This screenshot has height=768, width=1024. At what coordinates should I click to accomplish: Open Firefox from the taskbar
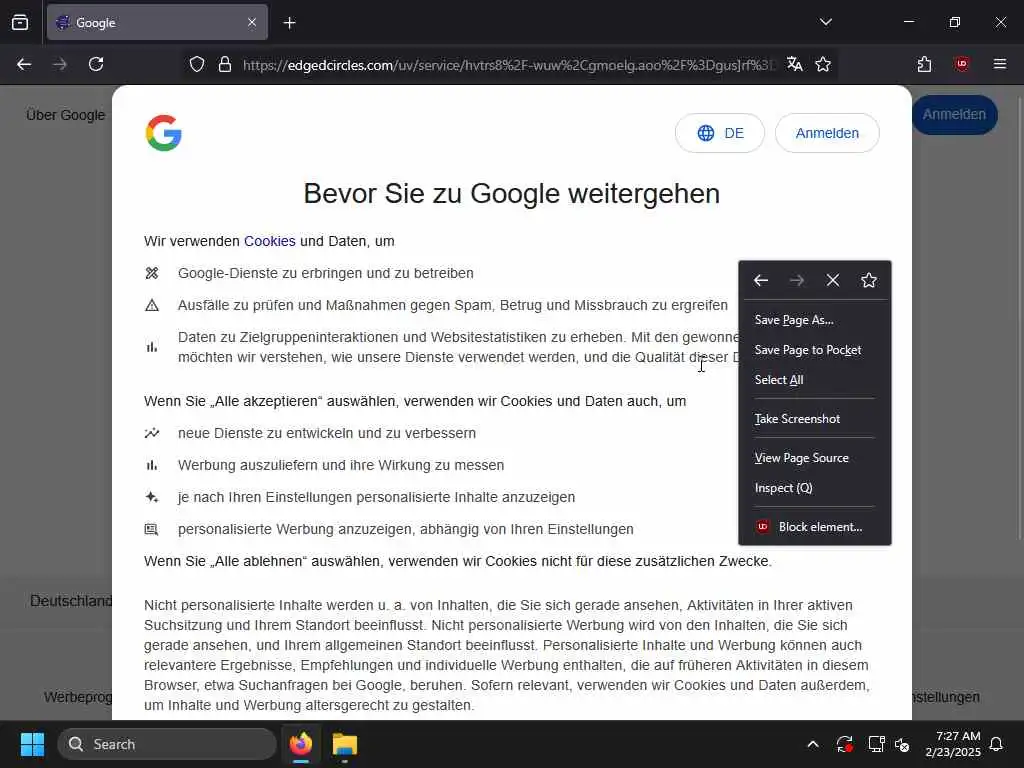pyautogui.click(x=301, y=744)
